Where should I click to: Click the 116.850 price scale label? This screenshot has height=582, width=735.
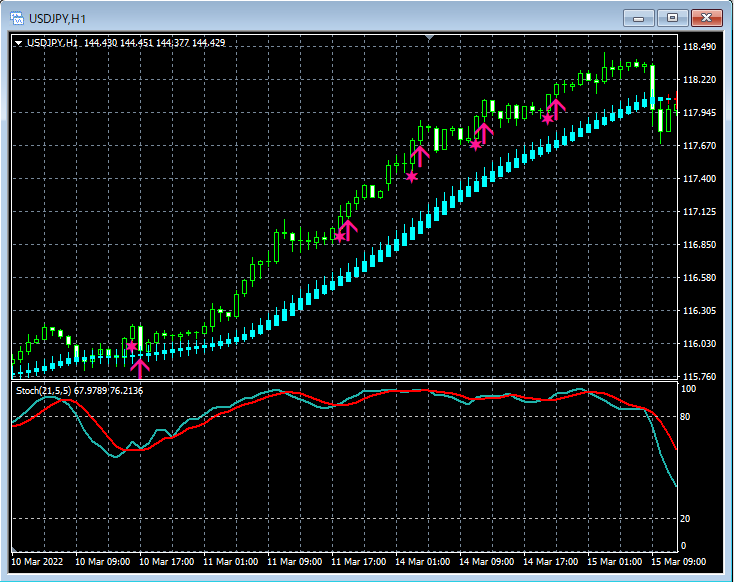(699, 245)
